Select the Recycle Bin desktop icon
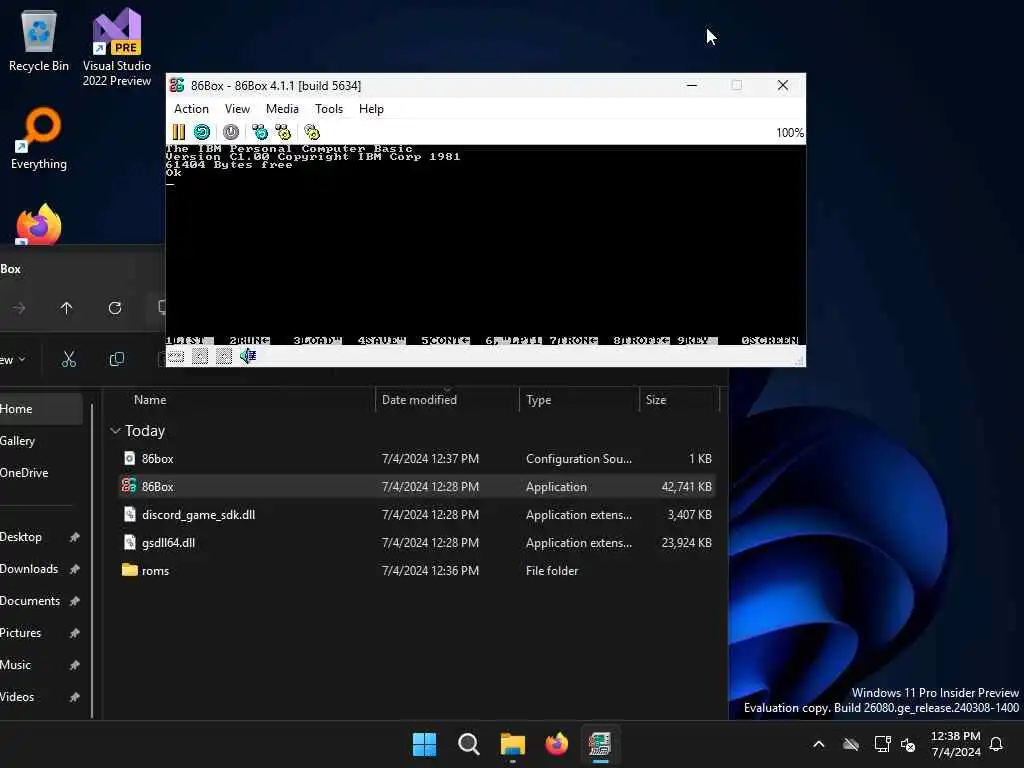 pyautogui.click(x=39, y=40)
